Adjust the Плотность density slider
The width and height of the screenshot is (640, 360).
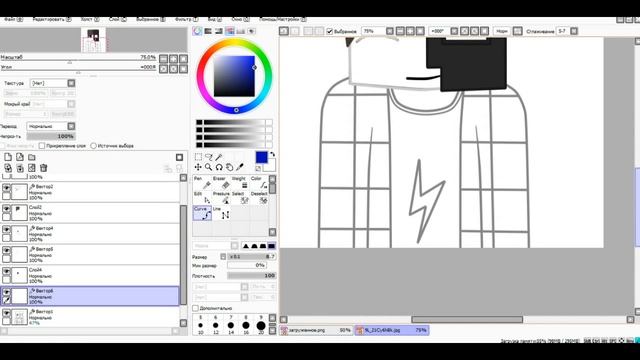point(251,276)
